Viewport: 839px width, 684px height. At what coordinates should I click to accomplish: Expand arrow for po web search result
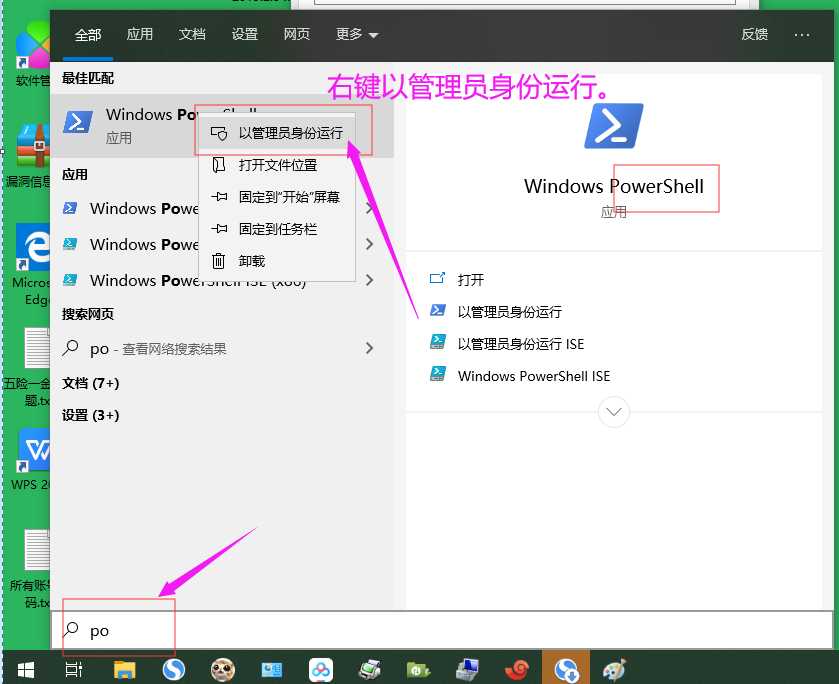click(369, 348)
